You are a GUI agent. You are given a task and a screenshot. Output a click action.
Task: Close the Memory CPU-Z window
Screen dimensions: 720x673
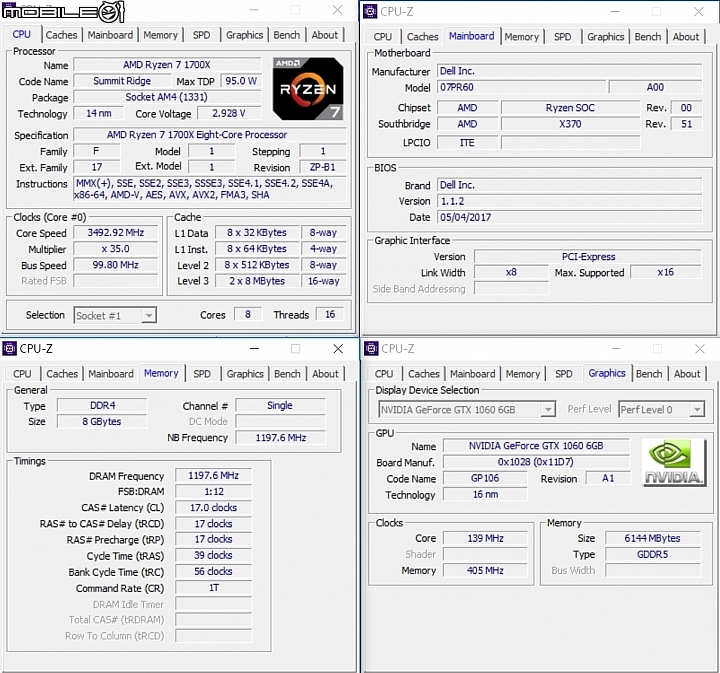click(x=338, y=349)
